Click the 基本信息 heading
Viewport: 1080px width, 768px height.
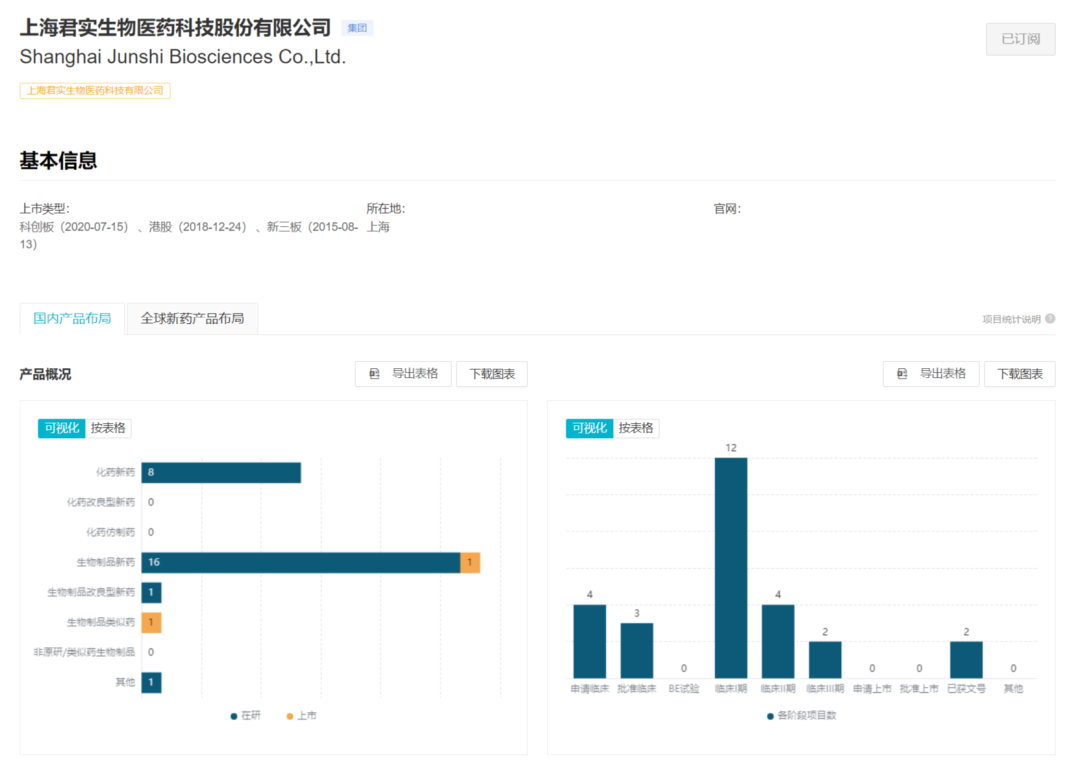tap(59, 160)
